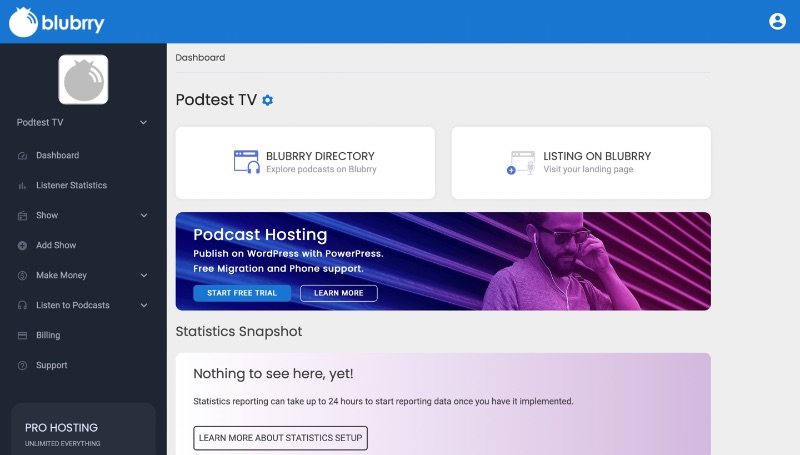The height and width of the screenshot is (455, 800).
Task: Open show settings gear next to Podtest TV
Action: [268, 100]
